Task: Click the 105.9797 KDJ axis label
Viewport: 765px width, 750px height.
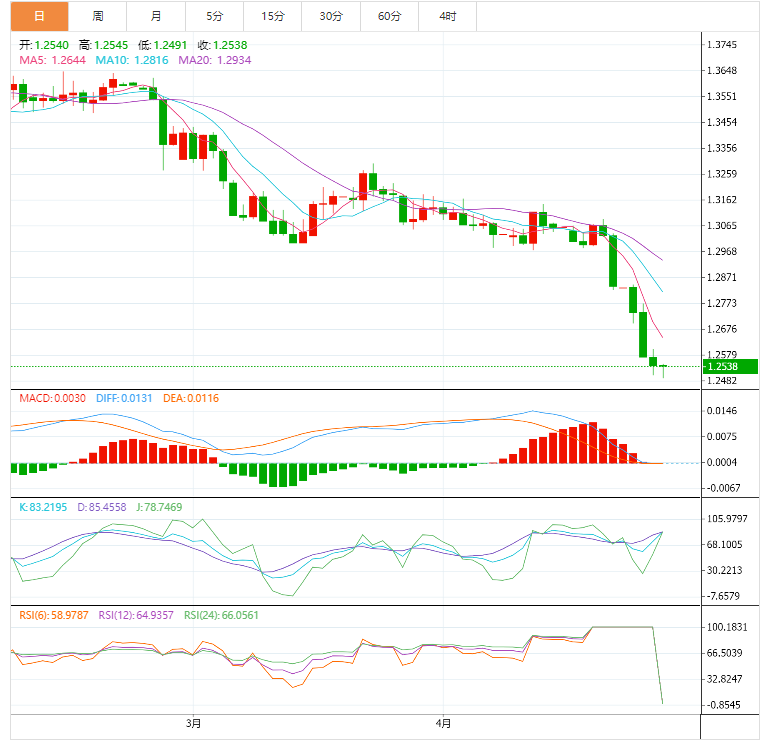Action: [x=727, y=519]
